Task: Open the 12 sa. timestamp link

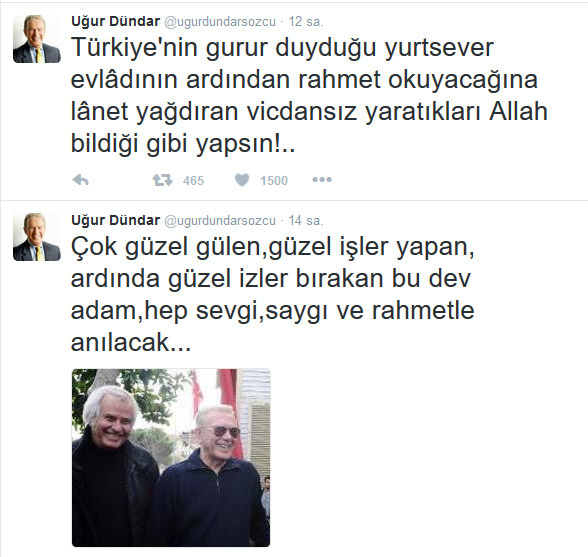Action: click(x=306, y=22)
